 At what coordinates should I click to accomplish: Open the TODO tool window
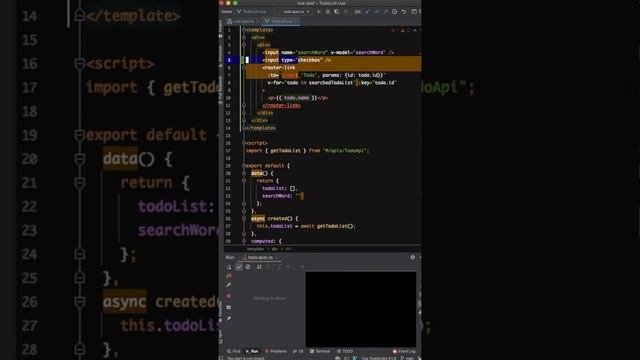point(345,351)
